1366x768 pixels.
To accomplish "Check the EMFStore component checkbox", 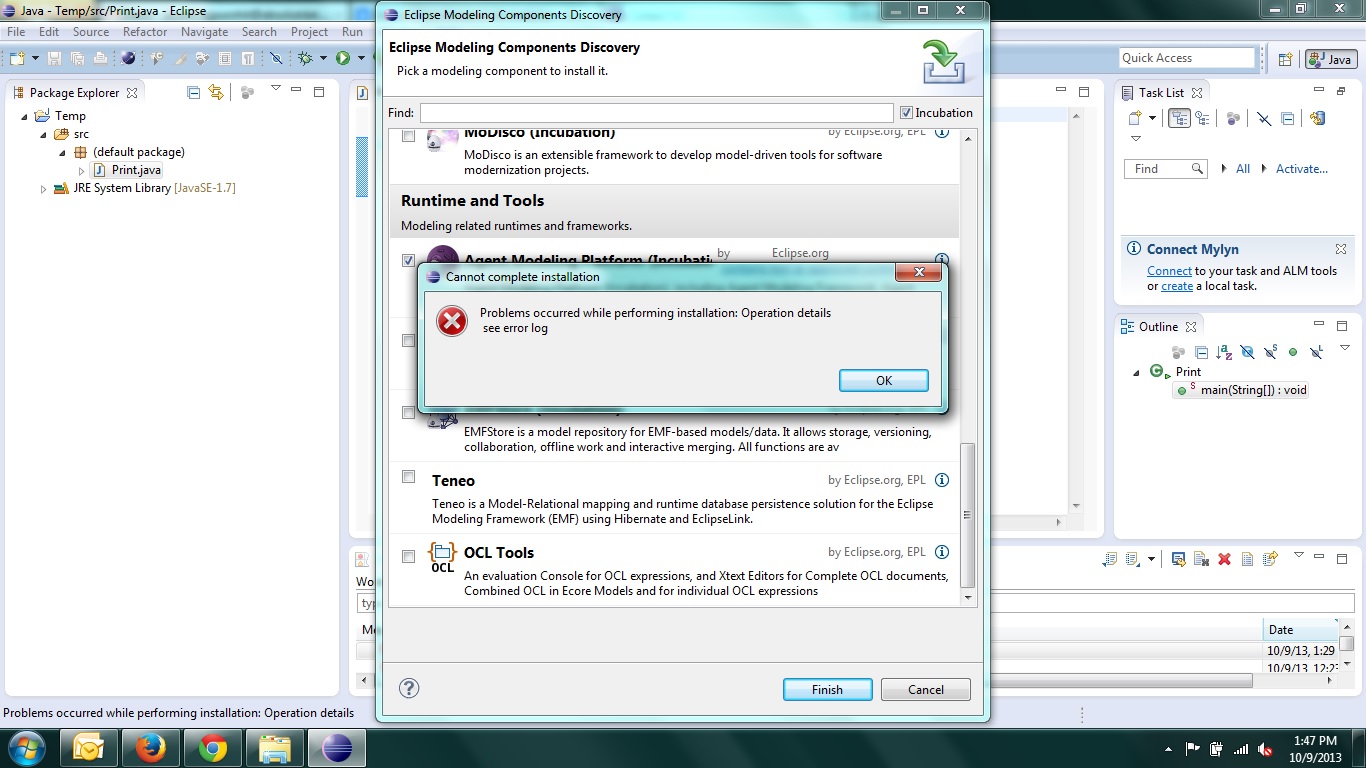I will 408,412.
